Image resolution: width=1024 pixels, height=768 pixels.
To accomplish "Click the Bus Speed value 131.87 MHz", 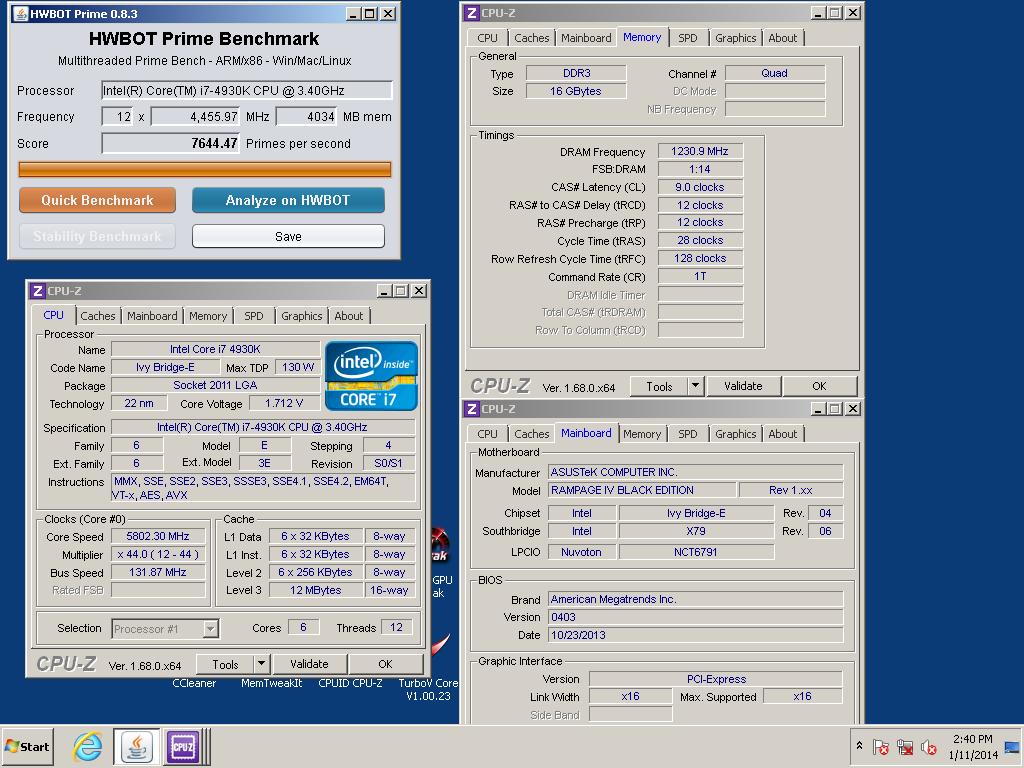I will [157, 572].
